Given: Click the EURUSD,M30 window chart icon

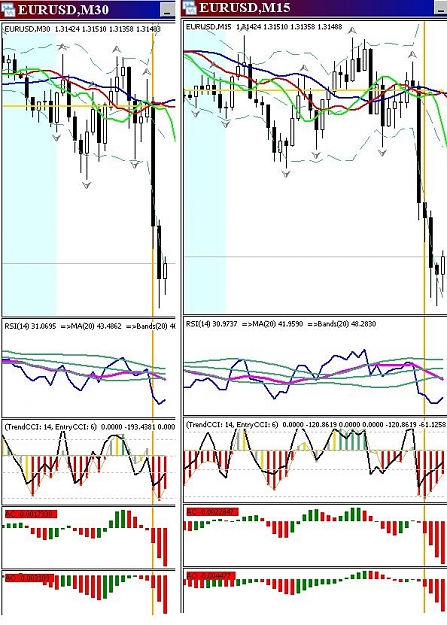Looking at the screenshot, I should (x=8, y=10).
